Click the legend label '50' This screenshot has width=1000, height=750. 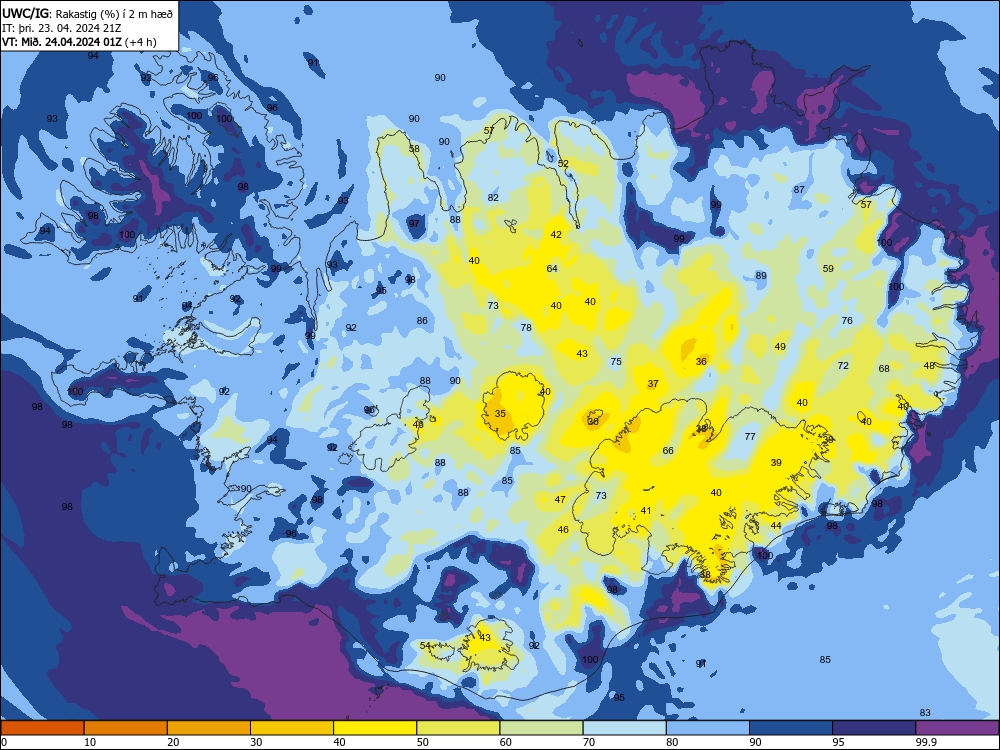(x=423, y=742)
